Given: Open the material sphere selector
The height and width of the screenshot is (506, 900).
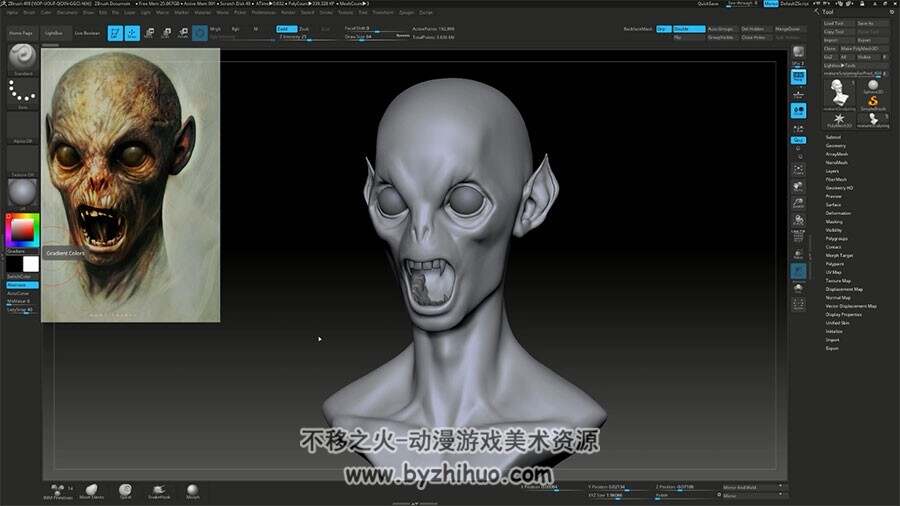Looking at the screenshot, I should 23,192.
